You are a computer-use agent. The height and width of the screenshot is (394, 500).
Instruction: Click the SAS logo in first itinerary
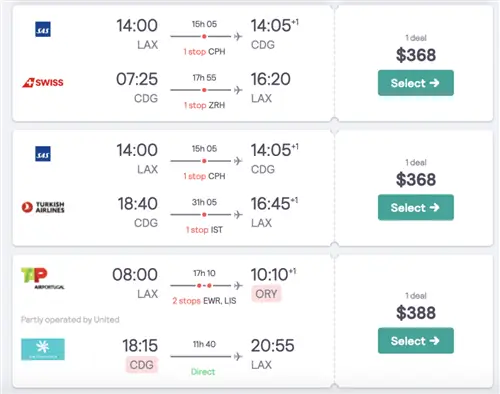(43, 29)
